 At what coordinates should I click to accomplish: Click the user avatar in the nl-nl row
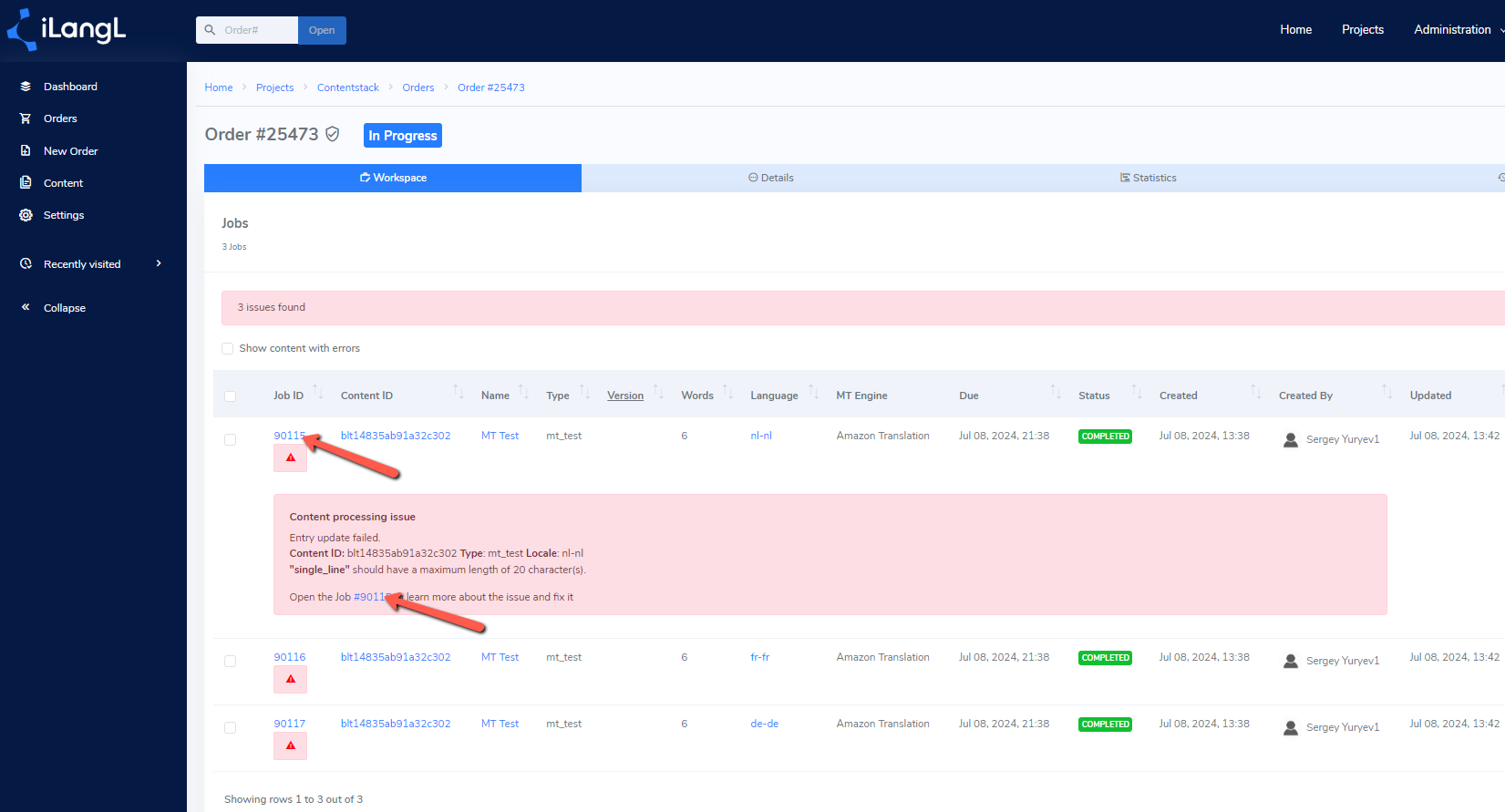(x=1291, y=439)
